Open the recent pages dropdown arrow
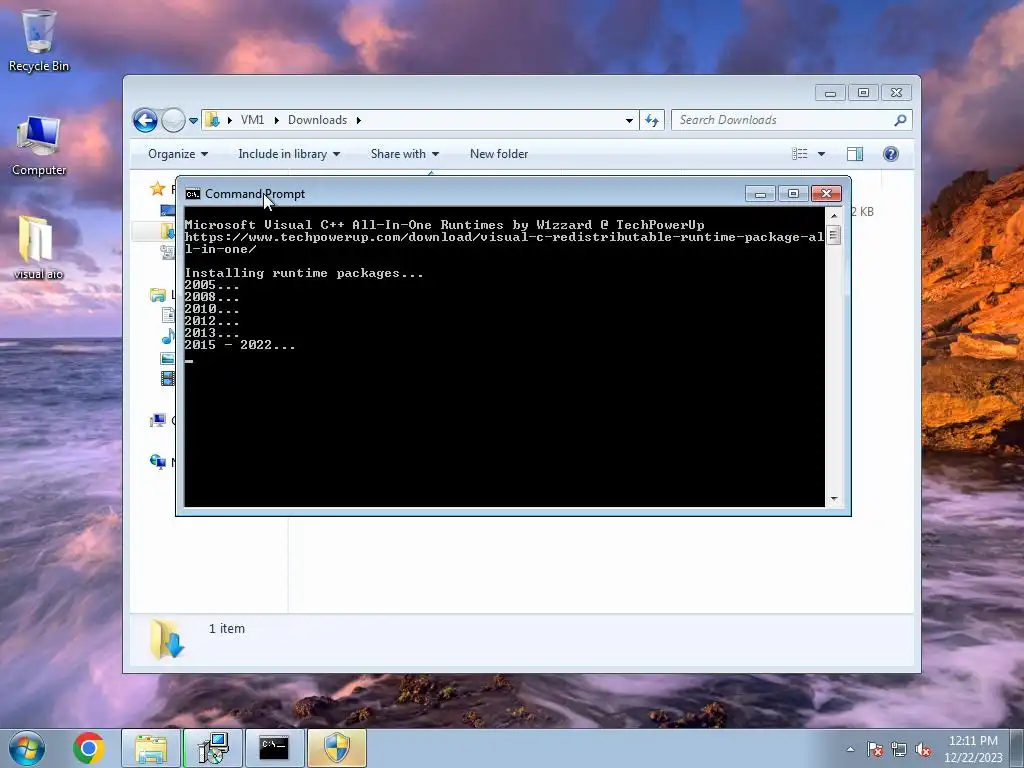The width and height of the screenshot is (1024, 768). coord(193,121)
